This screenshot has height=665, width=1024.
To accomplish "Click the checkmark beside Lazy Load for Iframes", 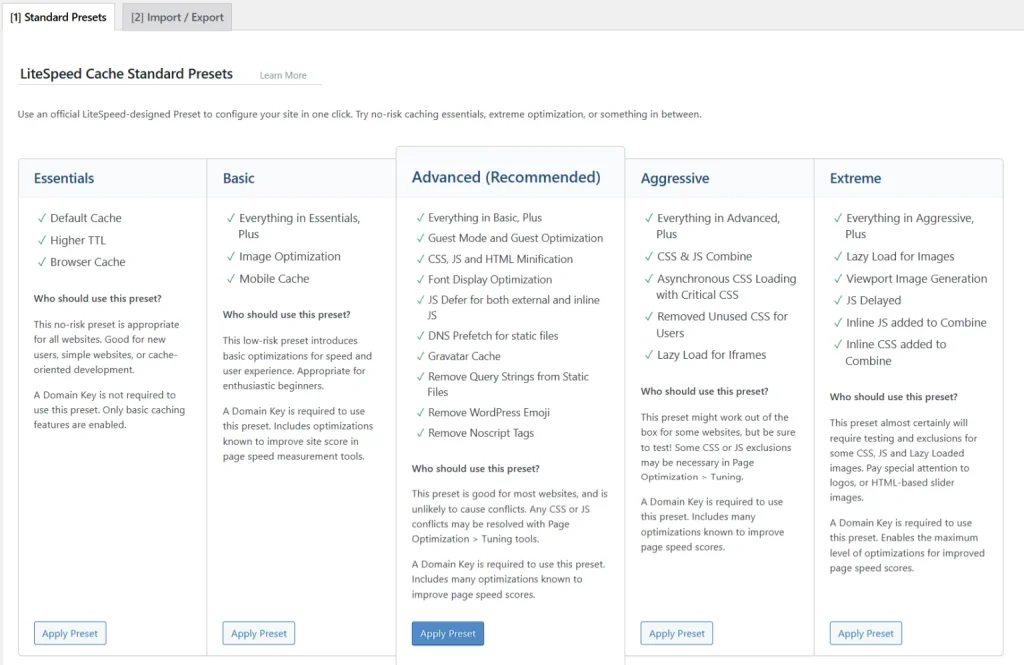I will 648,355.
